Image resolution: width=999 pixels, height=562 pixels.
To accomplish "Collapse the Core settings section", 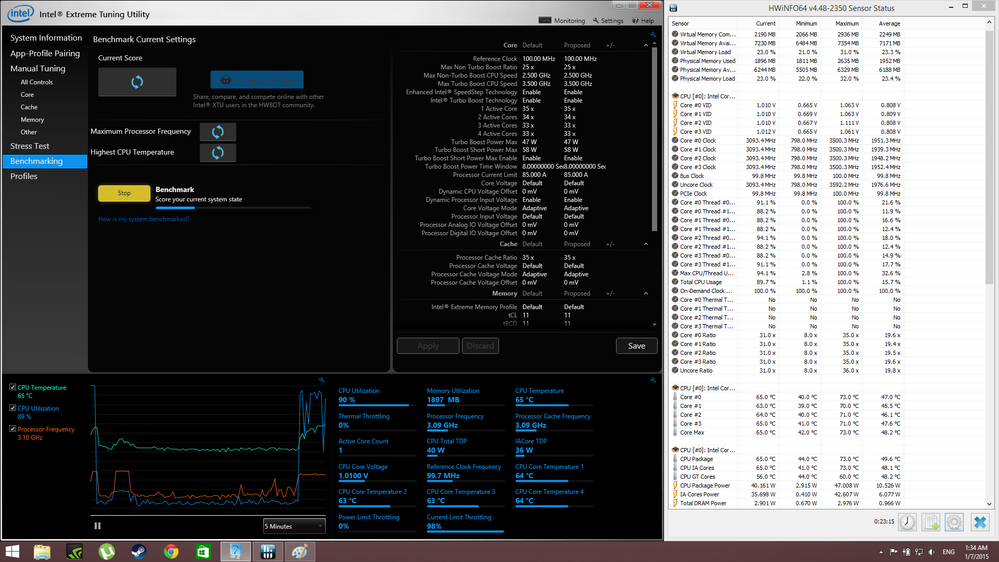I will tap(645, 45).
